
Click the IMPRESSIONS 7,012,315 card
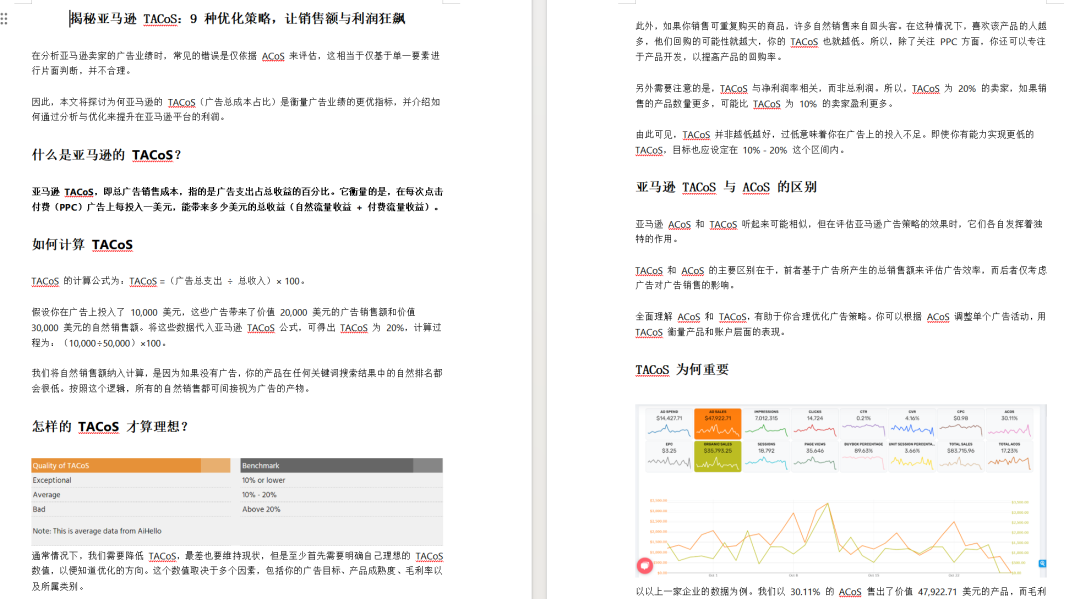coord(766,423)
